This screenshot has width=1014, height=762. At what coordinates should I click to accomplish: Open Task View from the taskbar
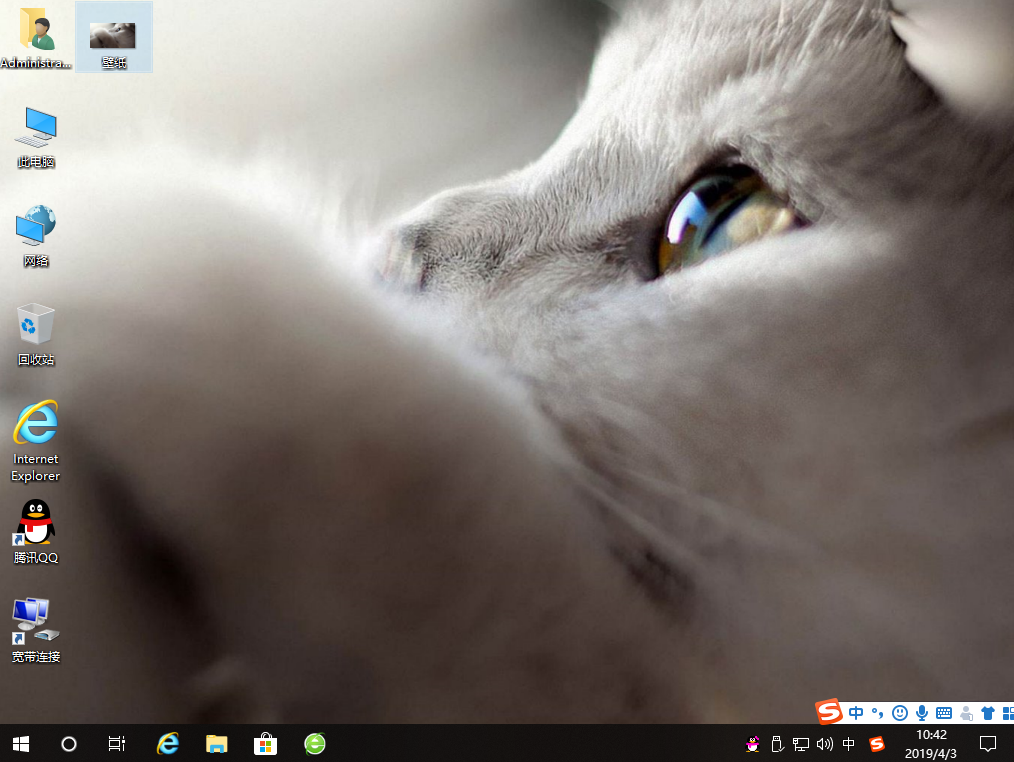(117, 743)
